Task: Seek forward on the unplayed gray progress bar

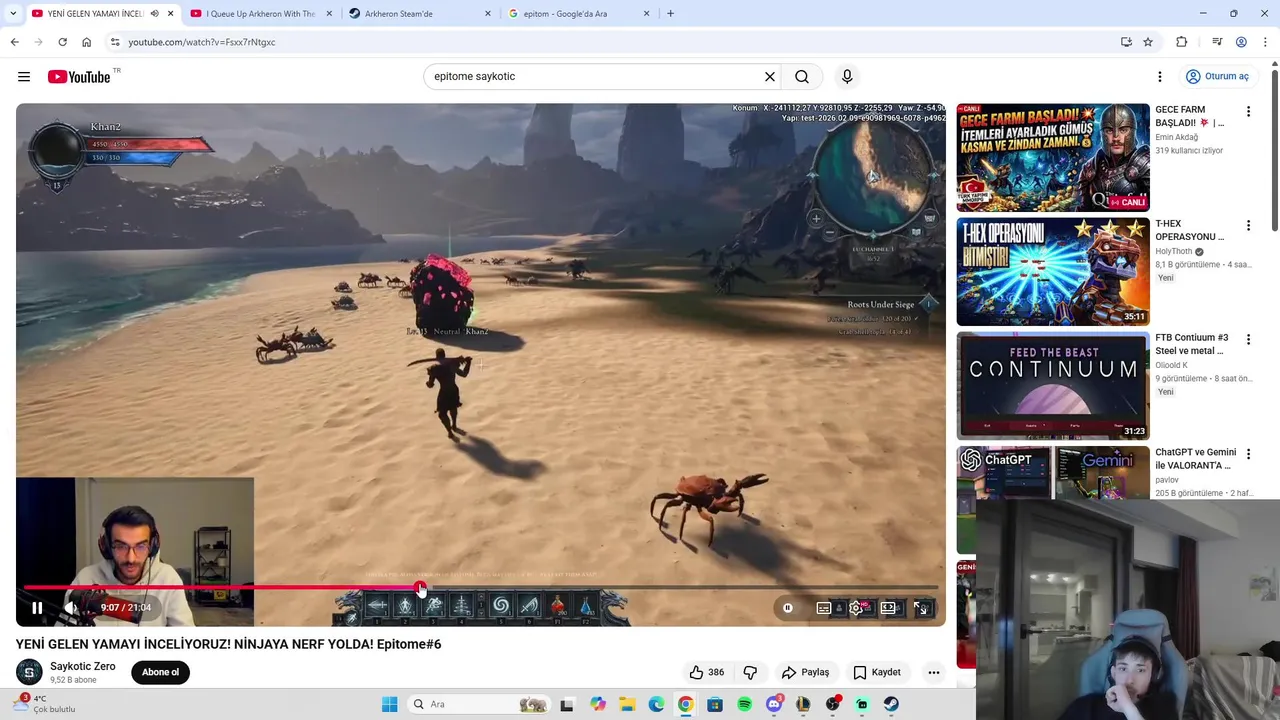Action: (x=680, y=588)
